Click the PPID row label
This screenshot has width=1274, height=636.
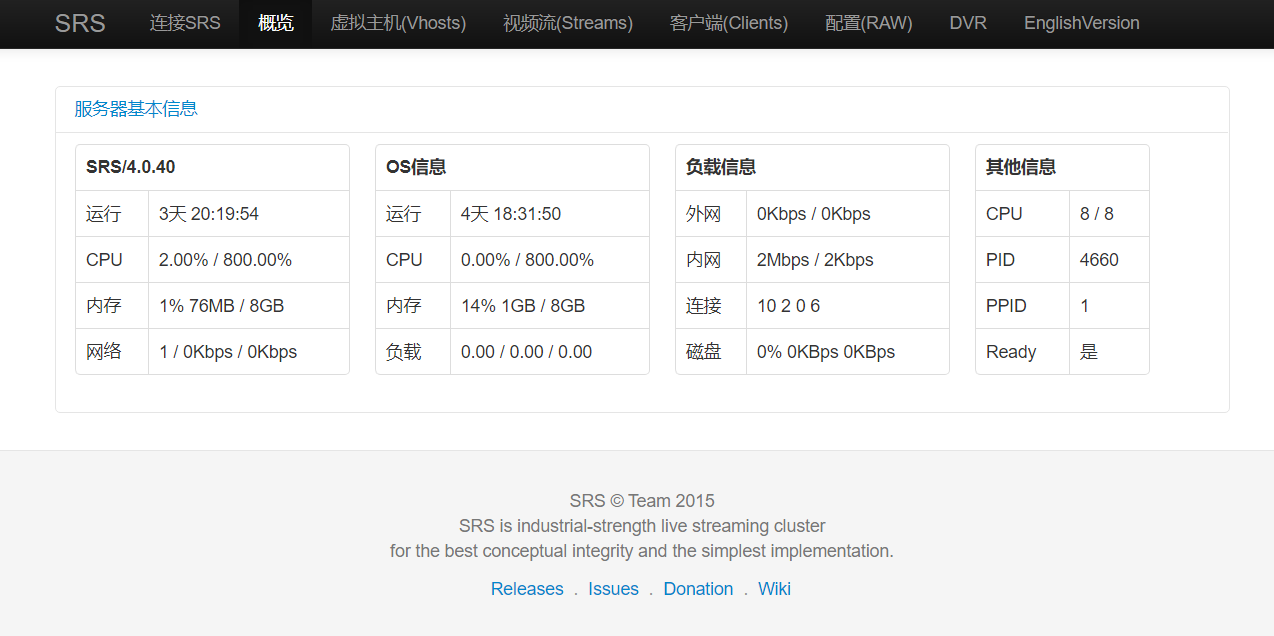(x=1006, y=306)
